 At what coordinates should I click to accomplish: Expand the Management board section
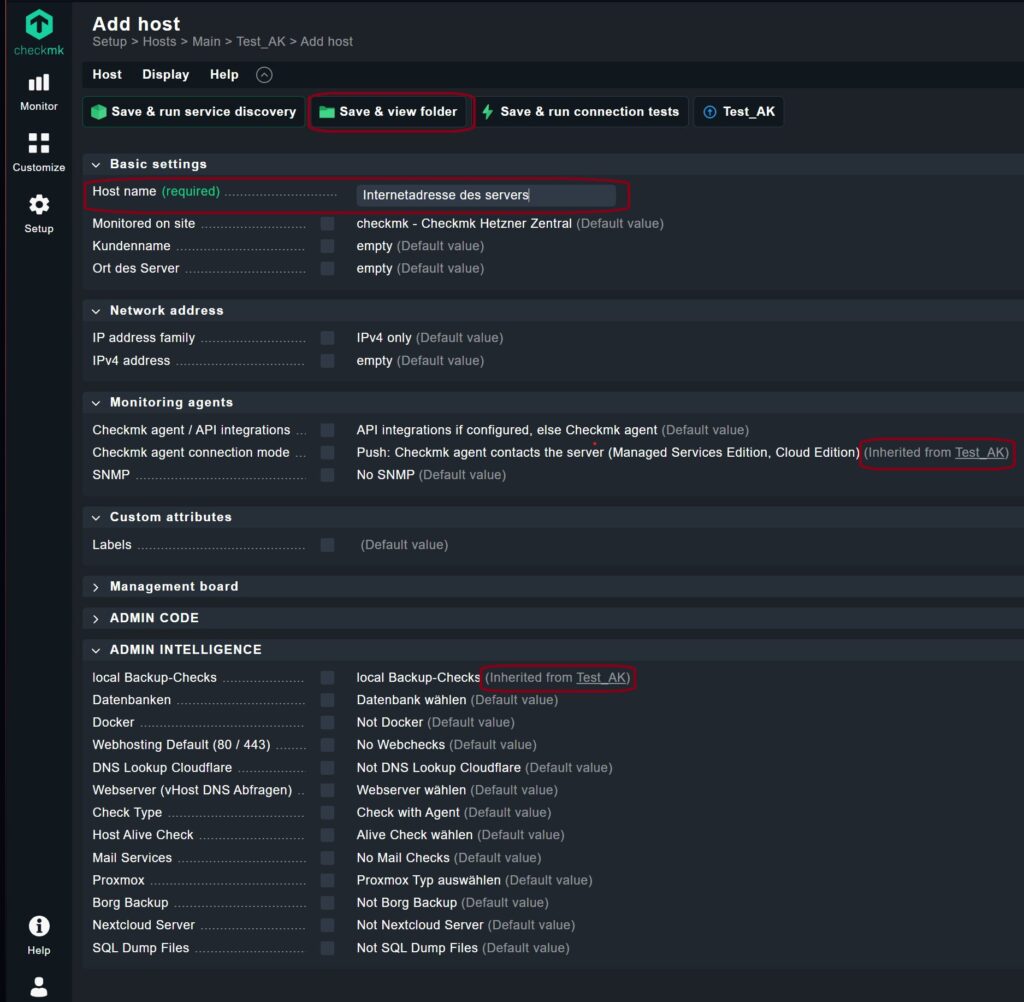96,587
